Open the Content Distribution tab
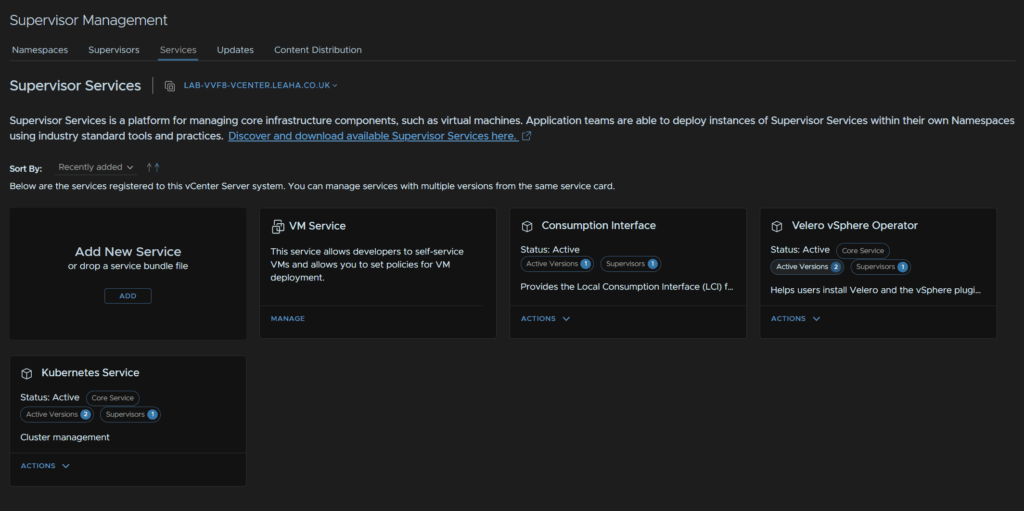1024x511 pixels. (318, 50)
